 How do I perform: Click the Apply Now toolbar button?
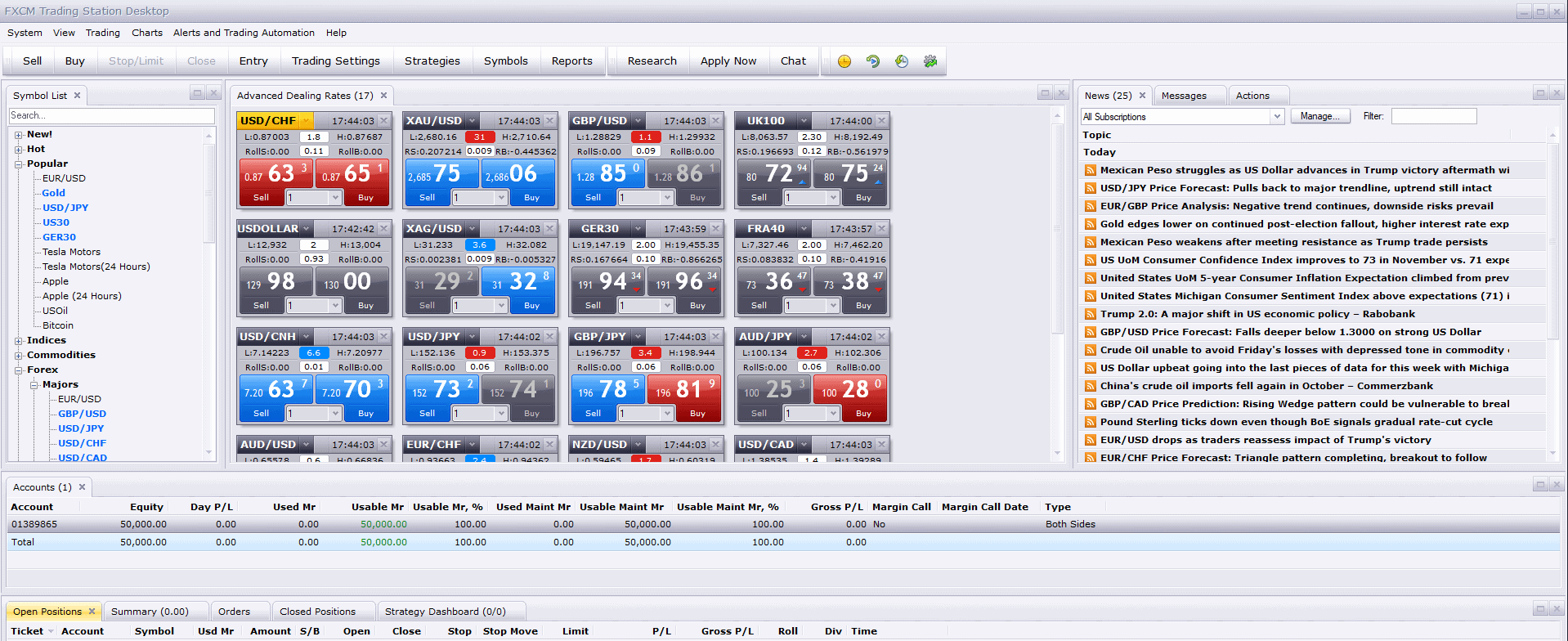[728, 61]
